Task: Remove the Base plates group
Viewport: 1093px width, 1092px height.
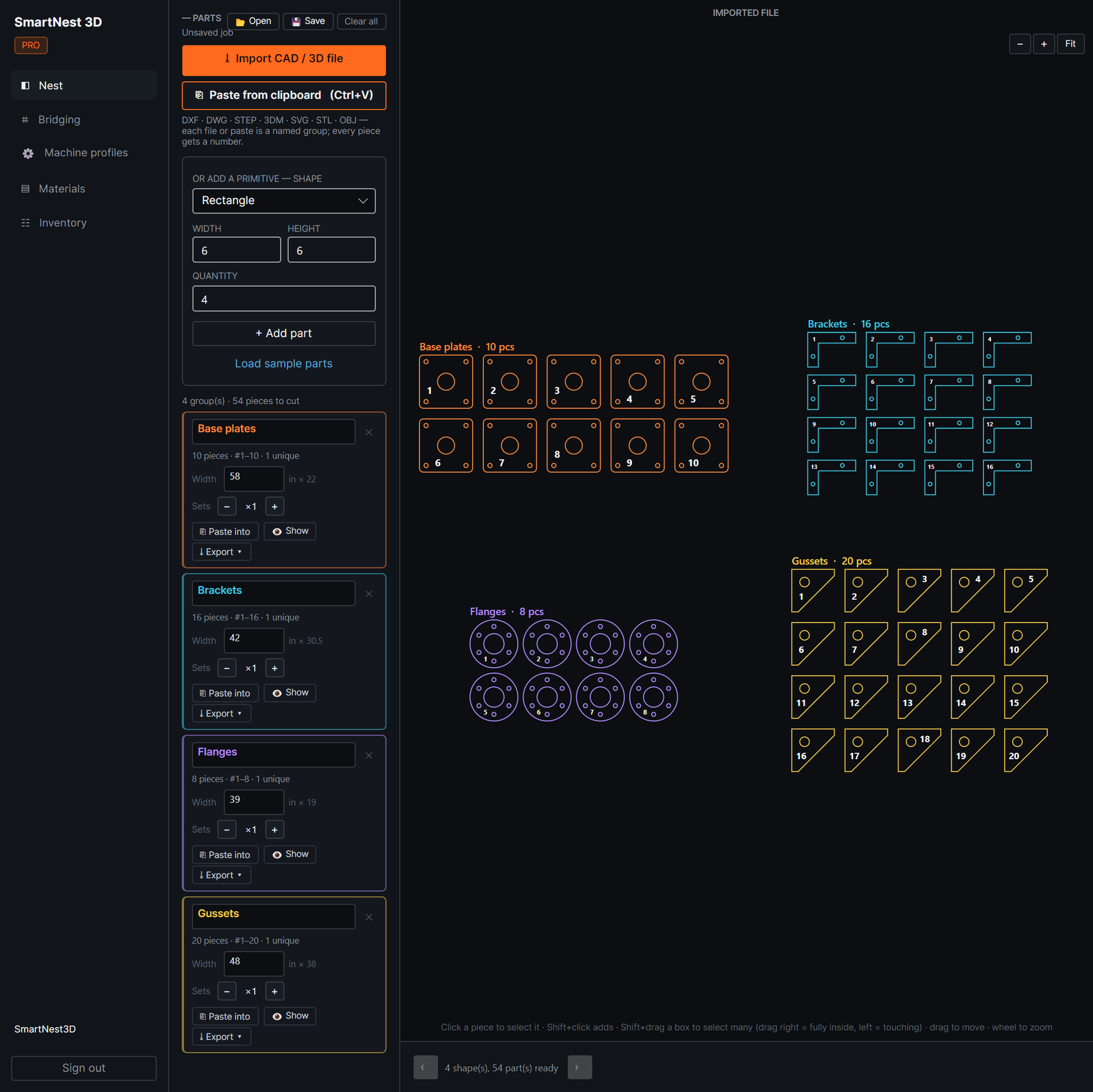Action: (x=369, y=432)
